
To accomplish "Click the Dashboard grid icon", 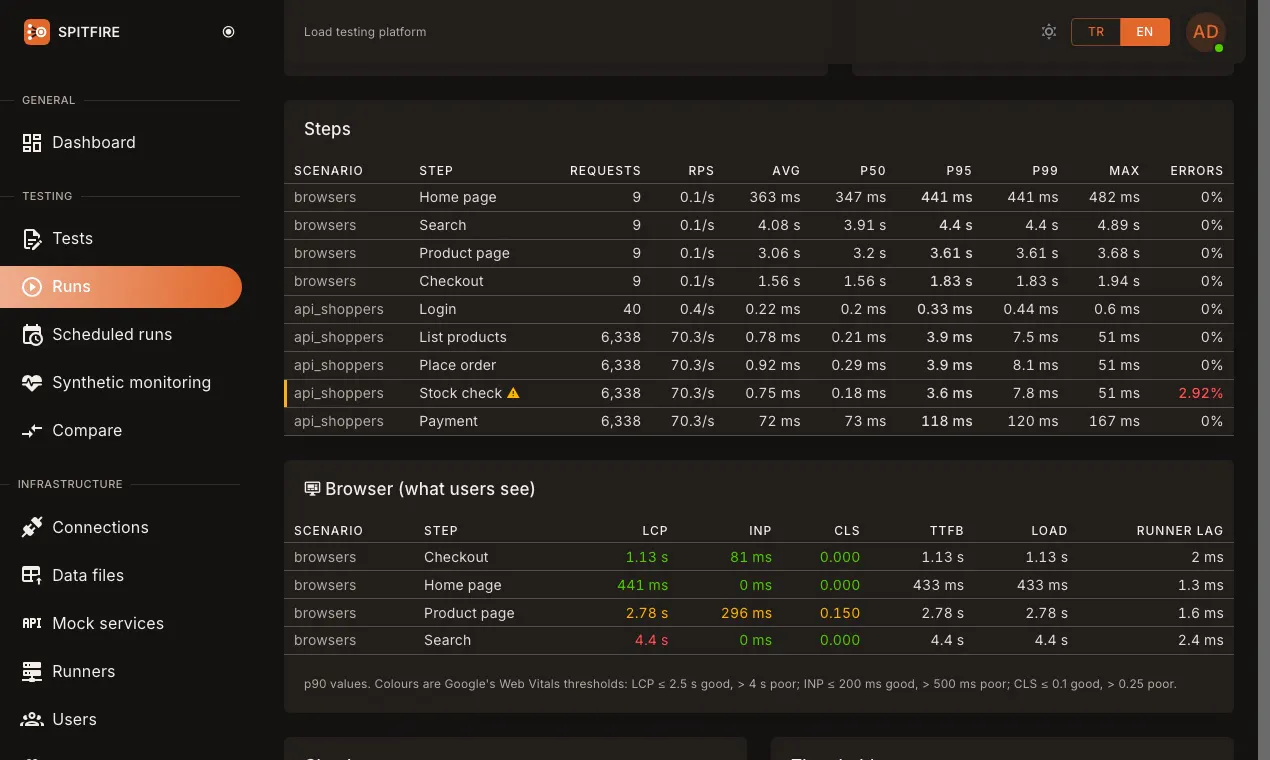I will click(32, 142).
